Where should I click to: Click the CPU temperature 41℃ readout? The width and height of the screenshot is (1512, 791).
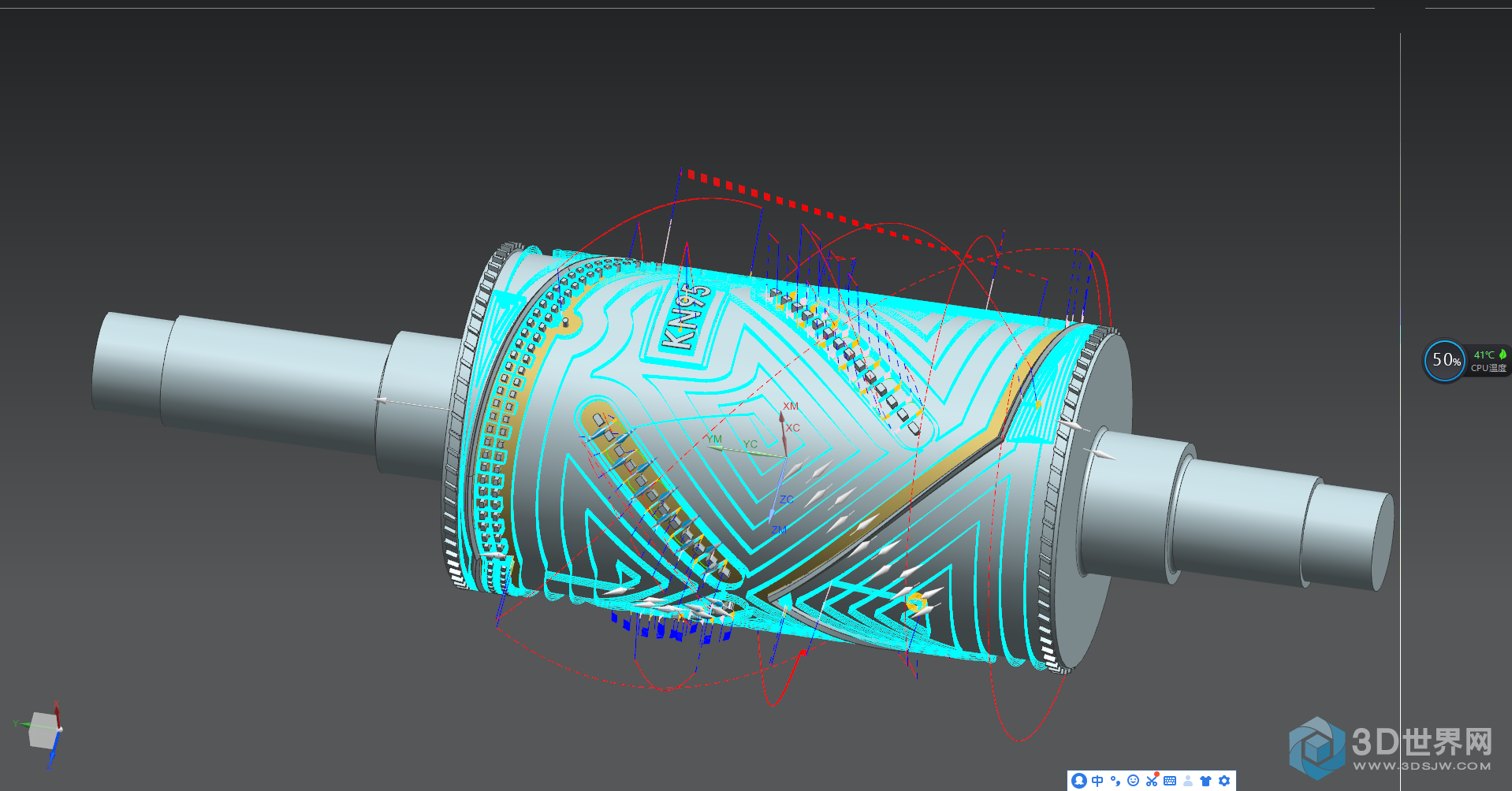point(1484,355)
